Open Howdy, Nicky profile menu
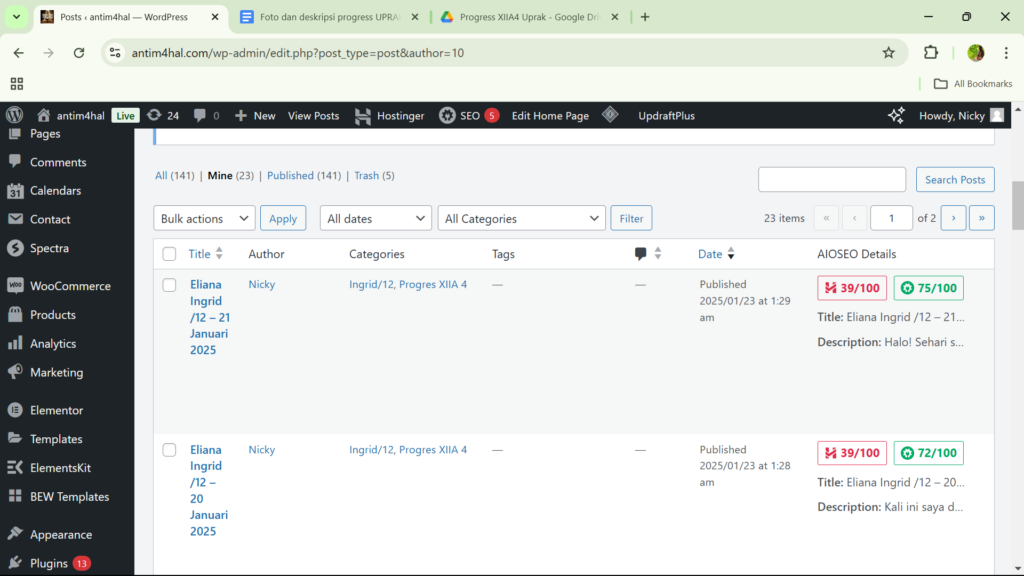The height and width of the screenshot is (576, 1024). [x=961, y=116]
